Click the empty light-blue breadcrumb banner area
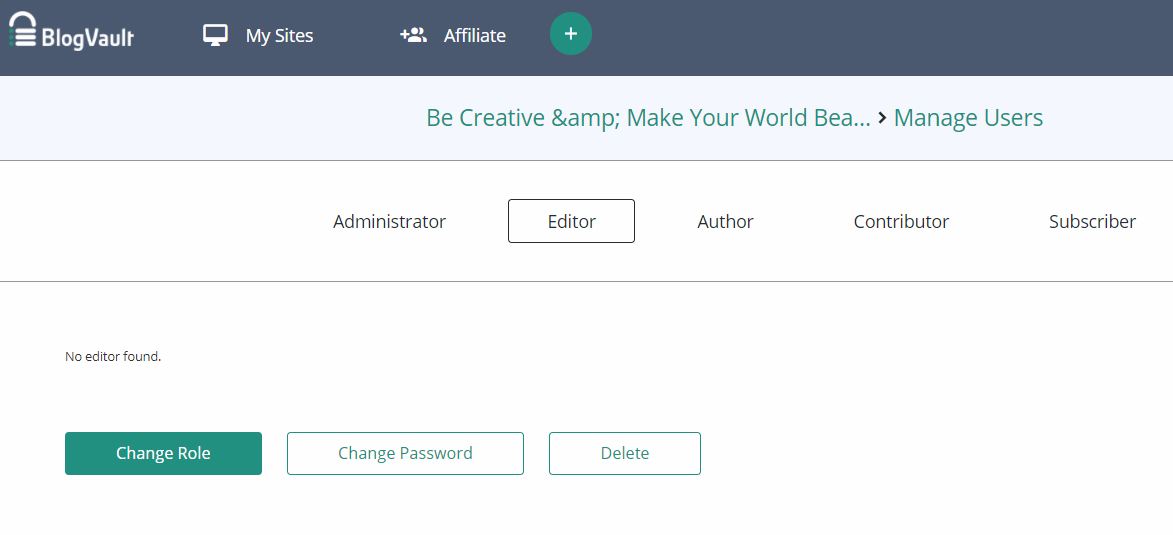The image size is (1173, 535). (200, 118)
